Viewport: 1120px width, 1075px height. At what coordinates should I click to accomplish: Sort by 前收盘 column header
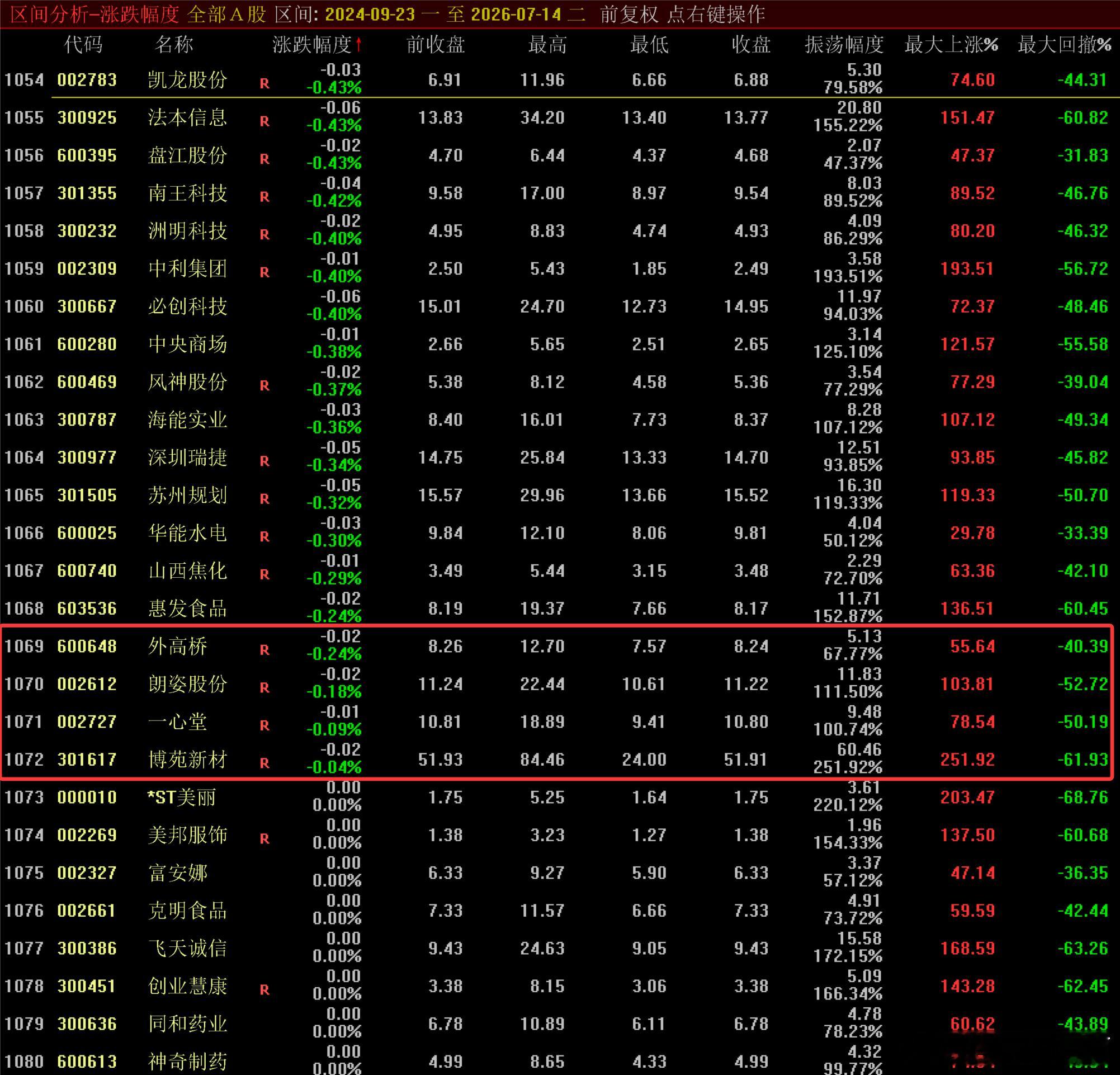coord(436,45)
